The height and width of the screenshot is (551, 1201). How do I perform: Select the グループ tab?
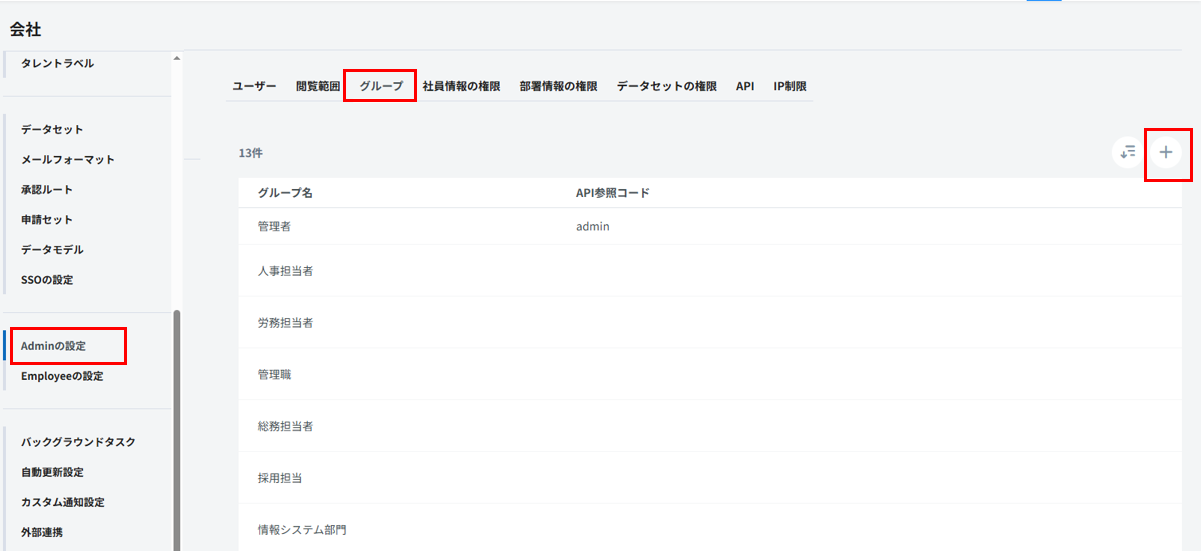(381, 87)
